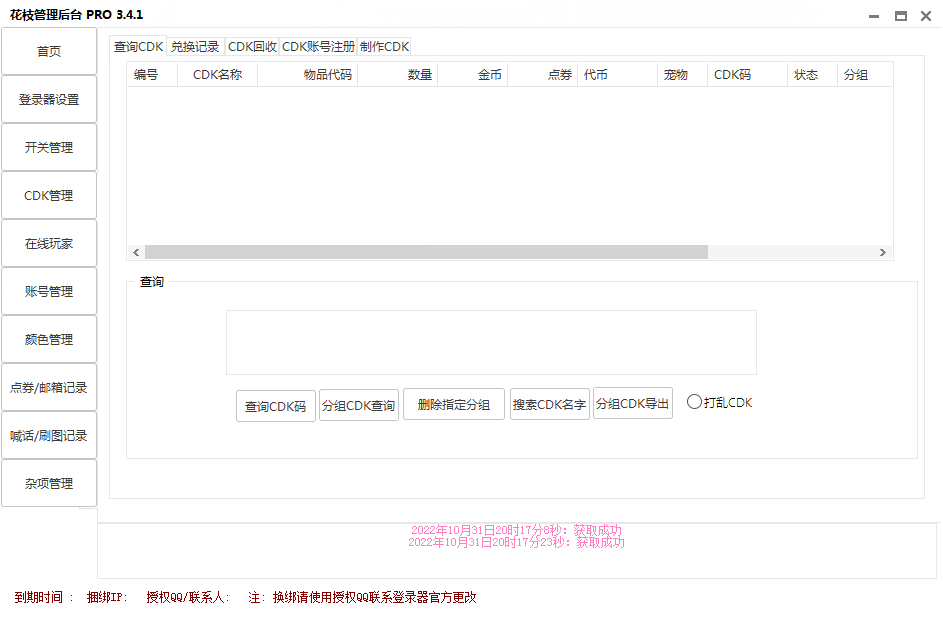This screenshot has width=943, height=617.
Task: Click the 查询CDK码 button
Action: pos(275,407)
